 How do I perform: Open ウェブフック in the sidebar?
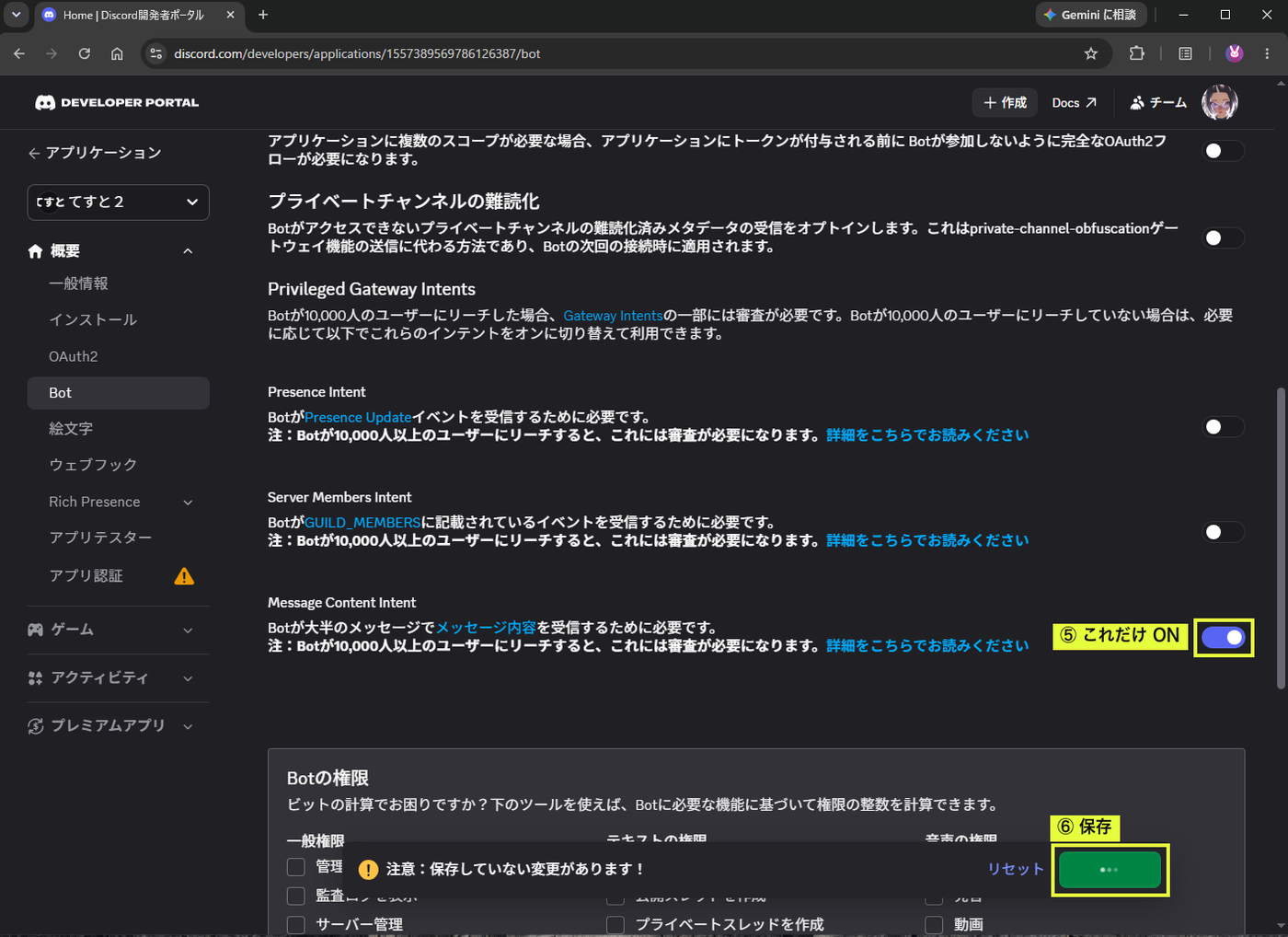[119, 465]
